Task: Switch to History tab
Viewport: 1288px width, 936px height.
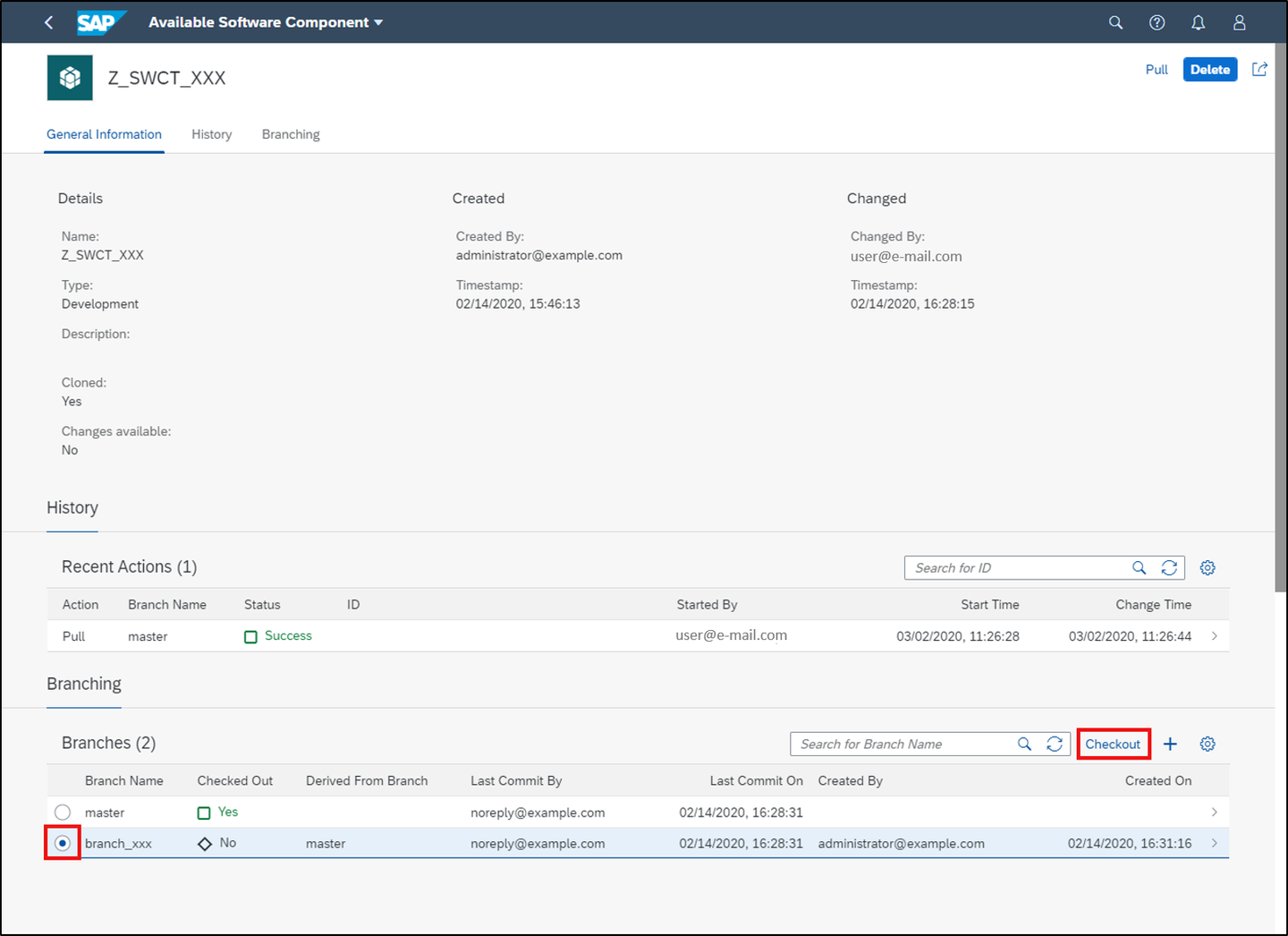Action: point(211,134)
